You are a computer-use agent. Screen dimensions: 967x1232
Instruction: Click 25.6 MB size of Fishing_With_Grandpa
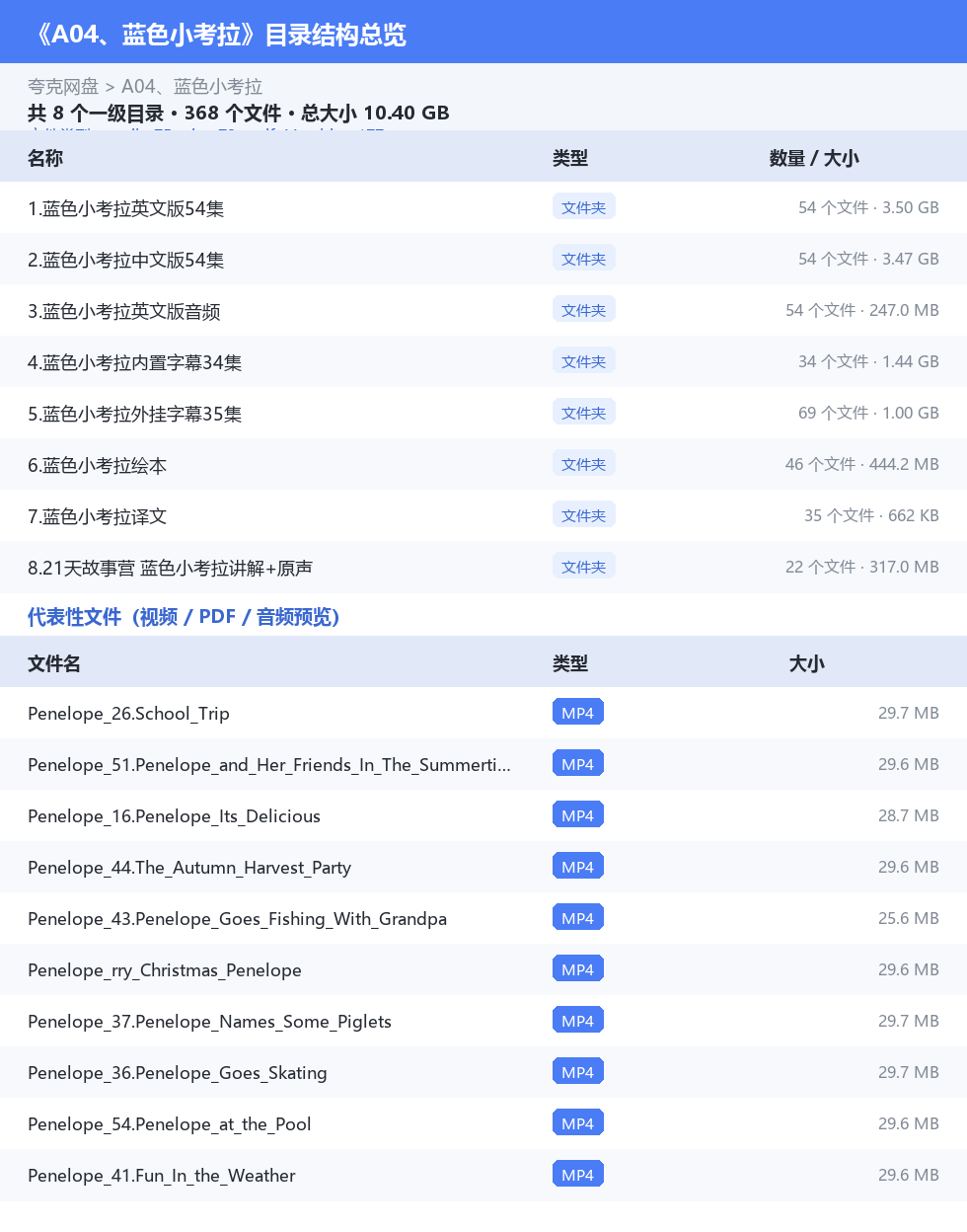click(x=909, y=918)
